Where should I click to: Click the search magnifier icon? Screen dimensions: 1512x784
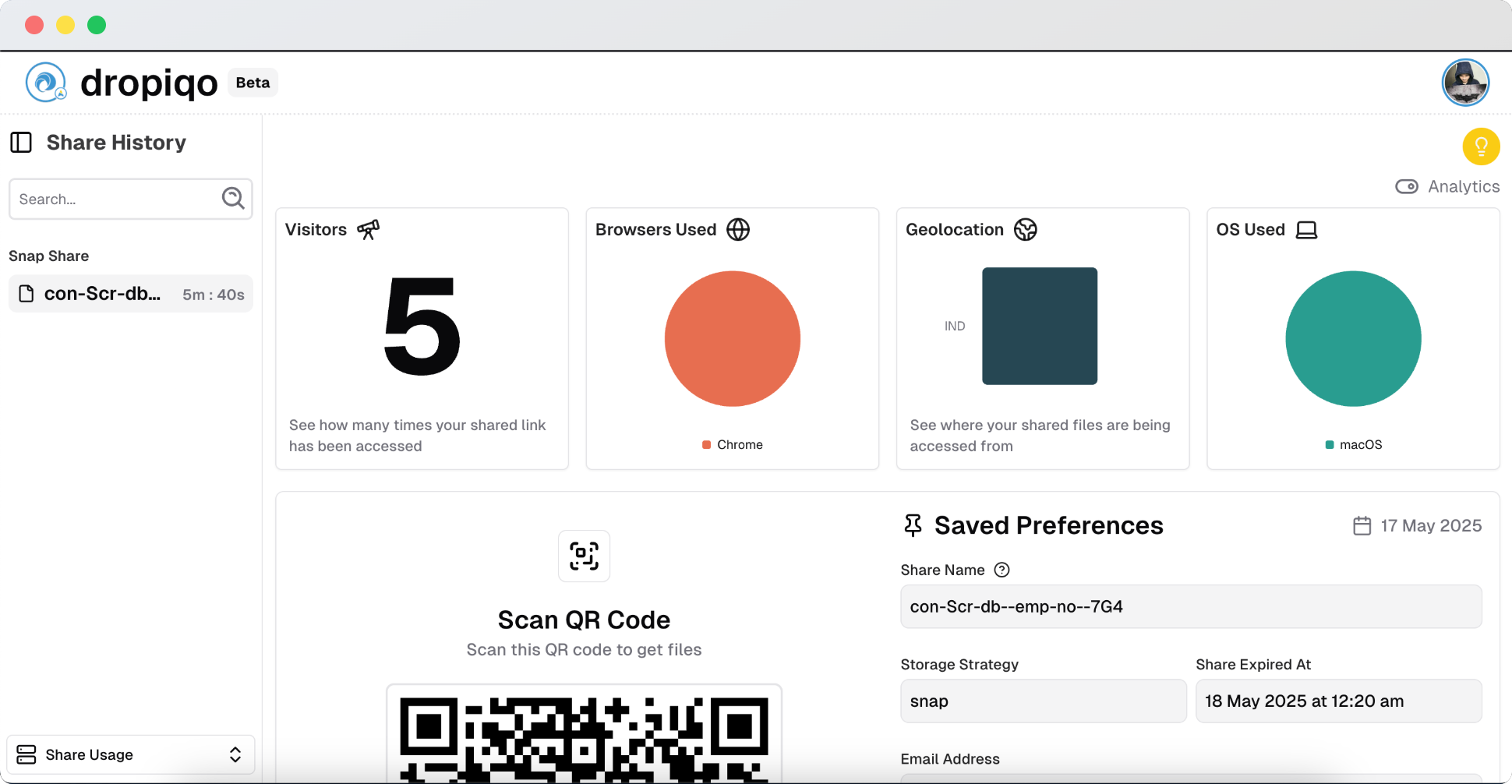click(233, 198)
